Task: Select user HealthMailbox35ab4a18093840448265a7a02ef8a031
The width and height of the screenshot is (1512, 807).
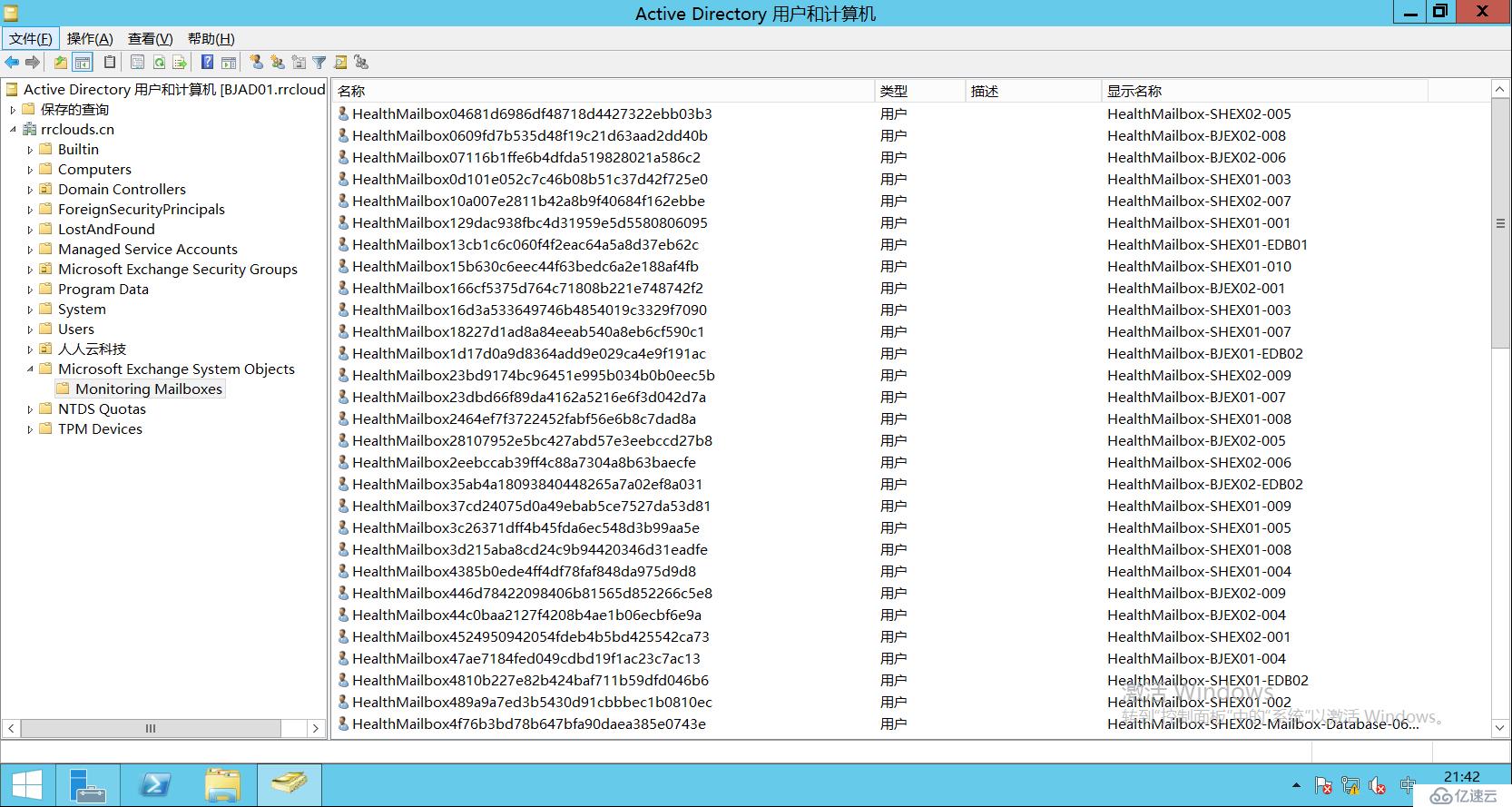Action: tap(527, 485)
